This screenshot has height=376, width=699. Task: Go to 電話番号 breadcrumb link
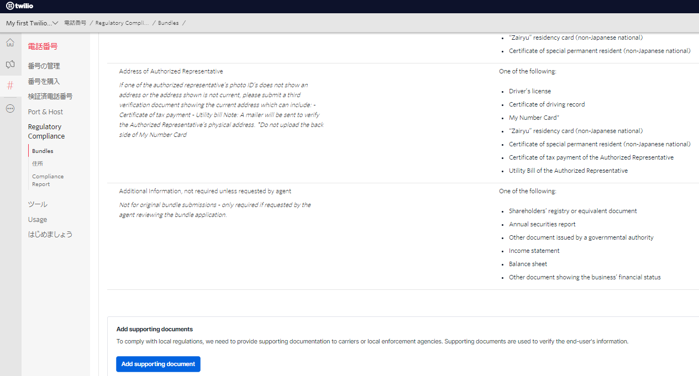click(x=75, y=23)
